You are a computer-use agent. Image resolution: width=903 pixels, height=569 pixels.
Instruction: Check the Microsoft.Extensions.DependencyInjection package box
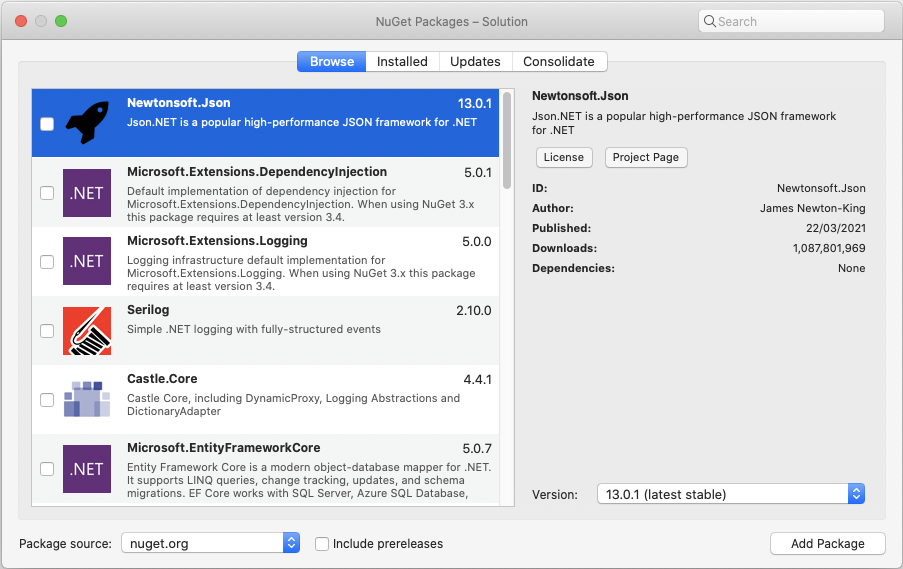pyautogui.click(x=47, y=193)
